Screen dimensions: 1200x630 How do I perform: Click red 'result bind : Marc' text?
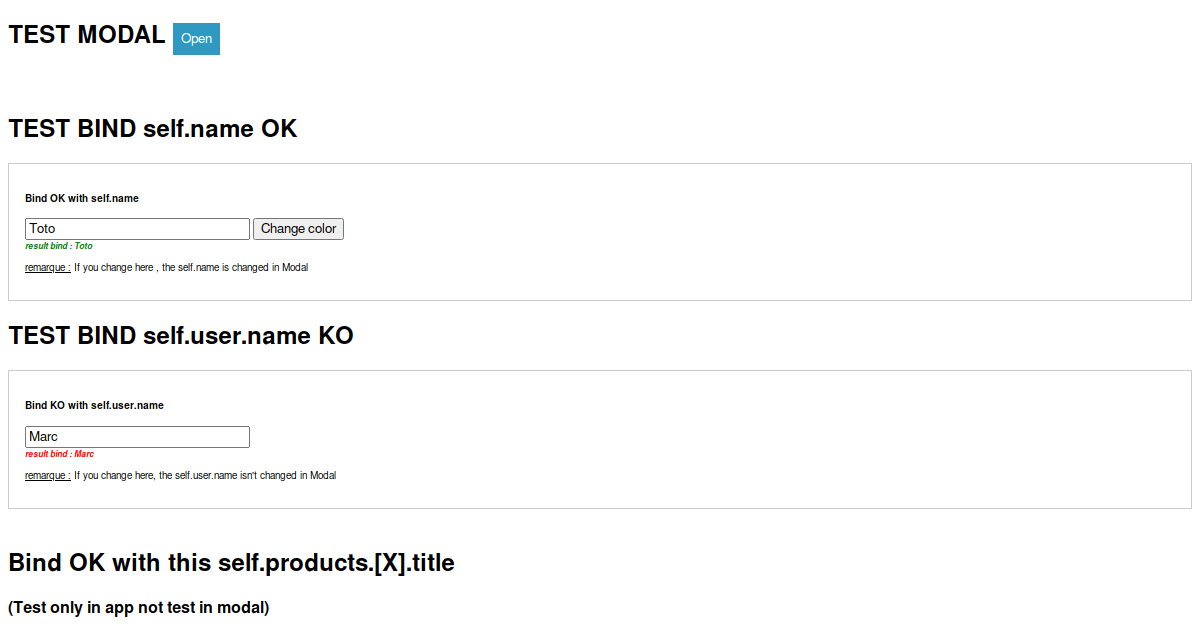click(x=60, y=454)
